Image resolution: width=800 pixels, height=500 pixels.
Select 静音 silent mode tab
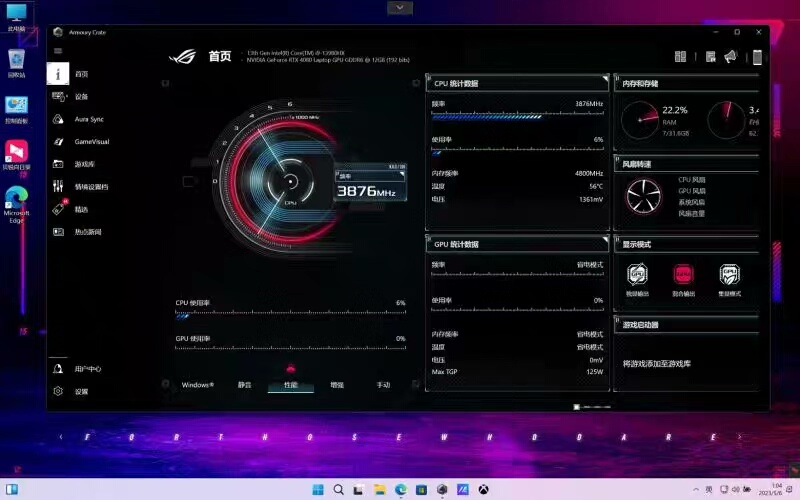[244, 385]
